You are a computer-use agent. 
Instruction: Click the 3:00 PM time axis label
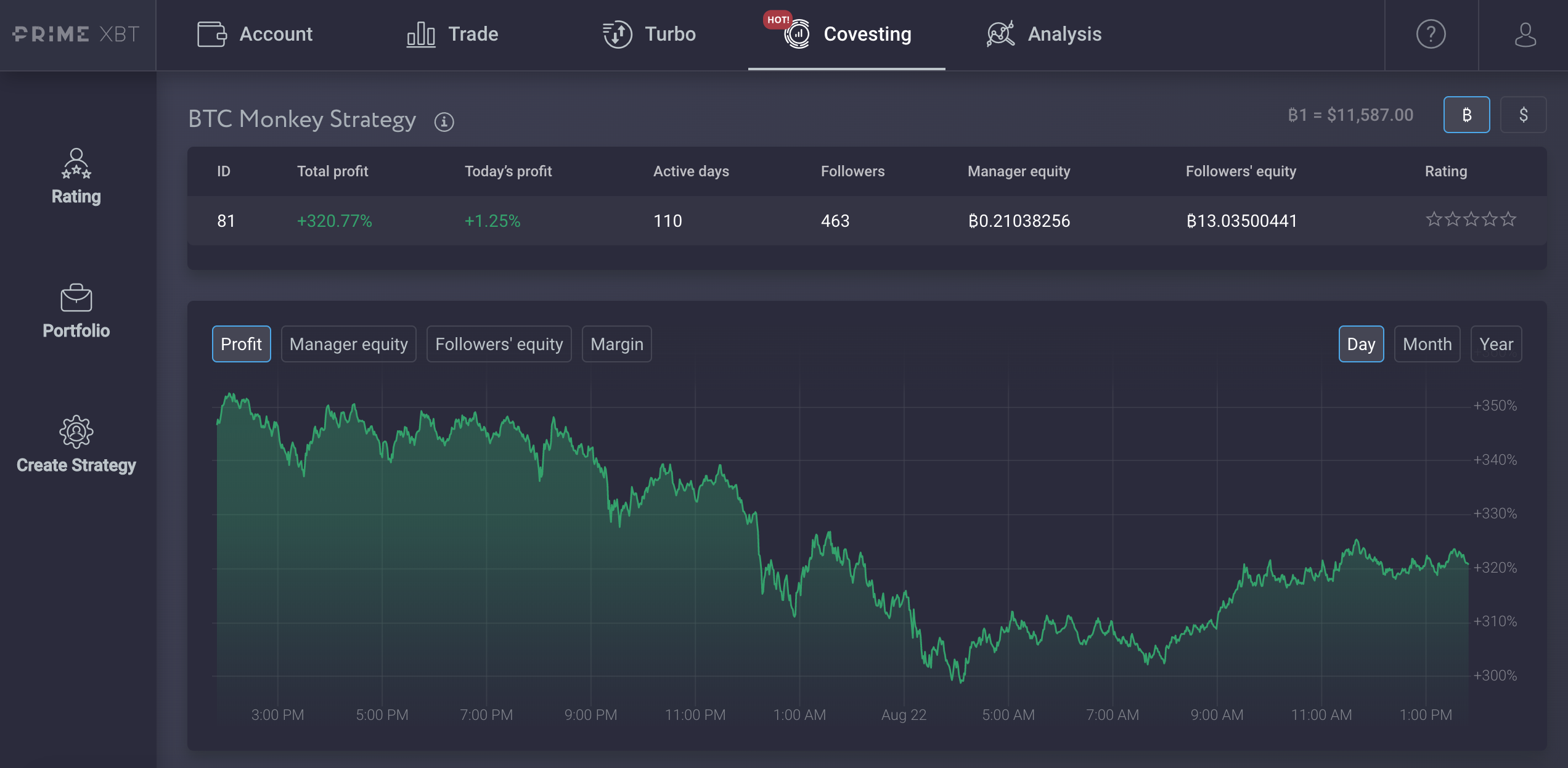point(277,715)
